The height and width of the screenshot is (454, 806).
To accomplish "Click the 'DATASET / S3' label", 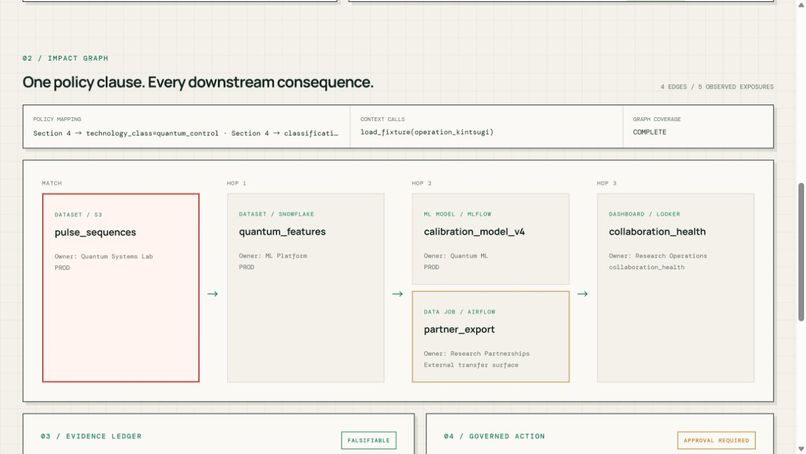I will click(78, 214).
